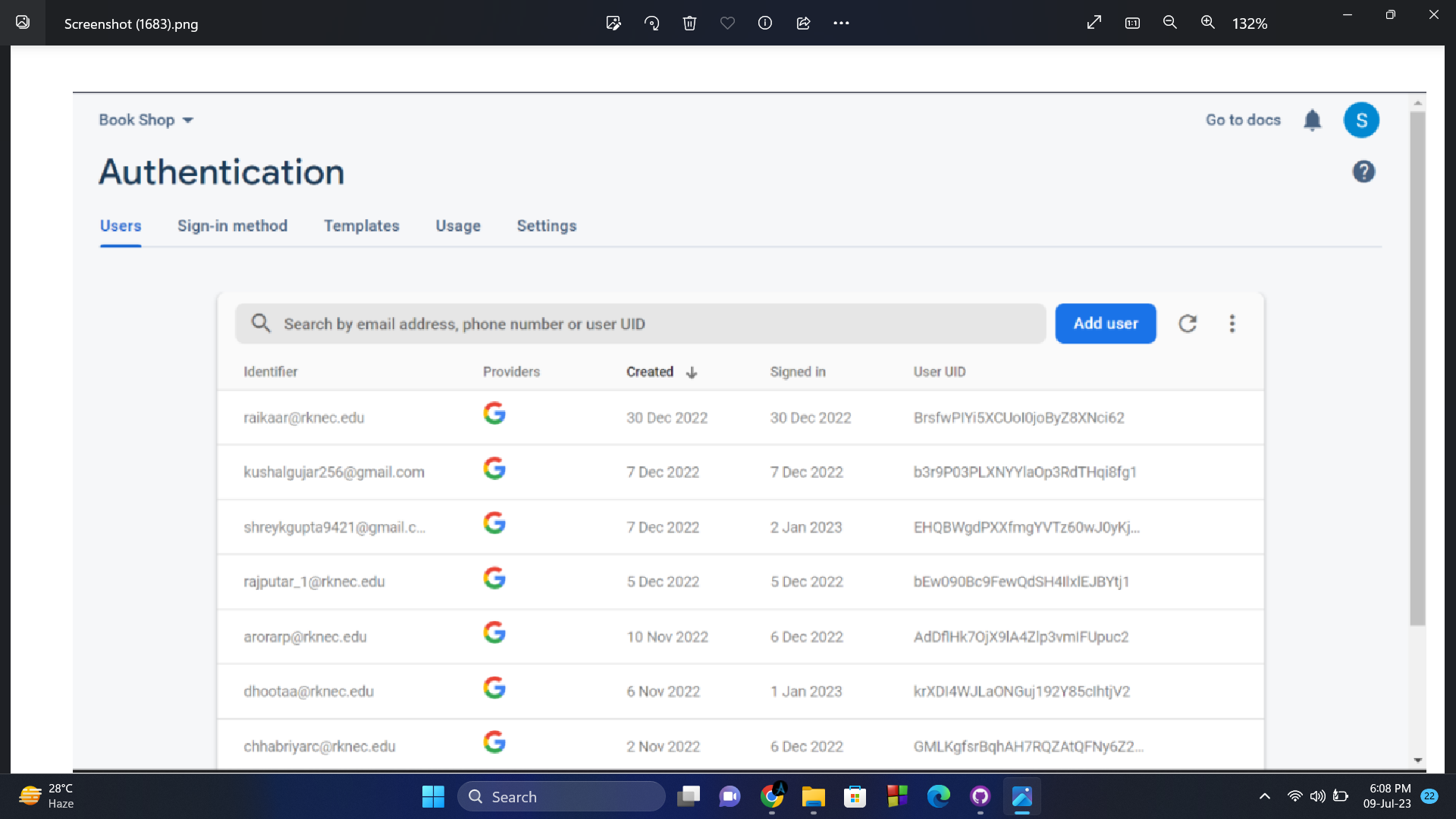Click the Google provider icon for raikaar@rknec.edu
This screenshot has height=819, width=1456.
[x=494, y=413]
